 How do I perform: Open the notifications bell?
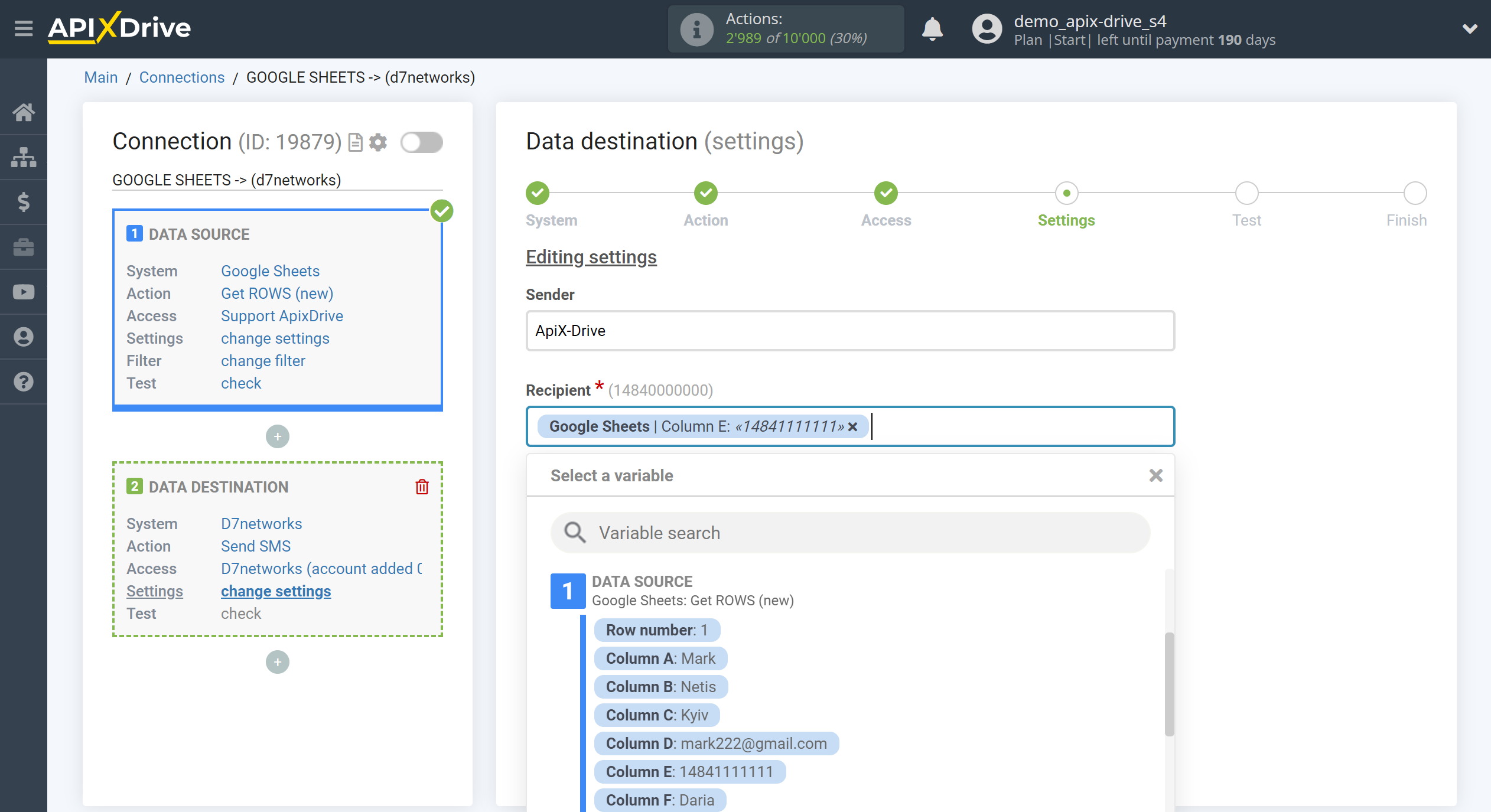coord(932,29)
